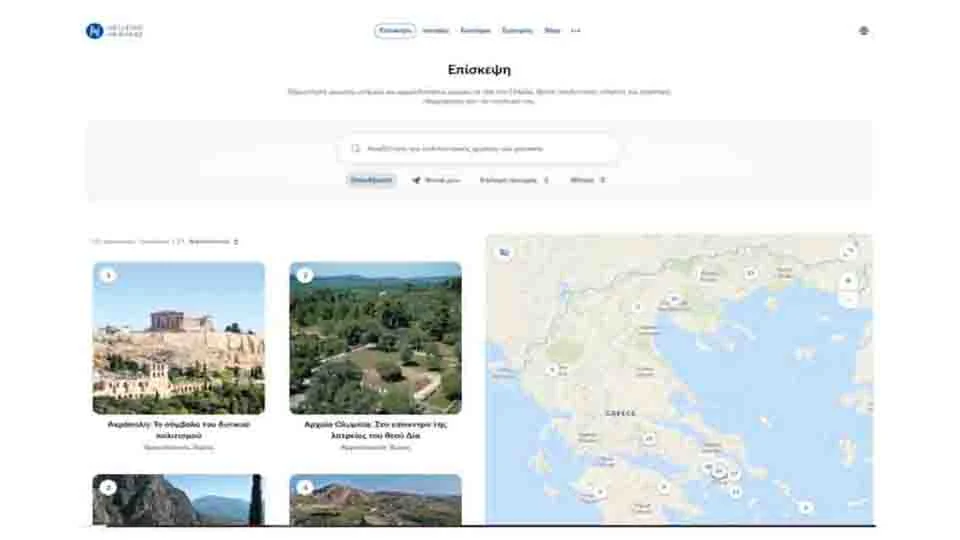Screen dimensions: 960x540
Task: Click the Ancient Olympia aerial photo
Action: pos(375,338)
